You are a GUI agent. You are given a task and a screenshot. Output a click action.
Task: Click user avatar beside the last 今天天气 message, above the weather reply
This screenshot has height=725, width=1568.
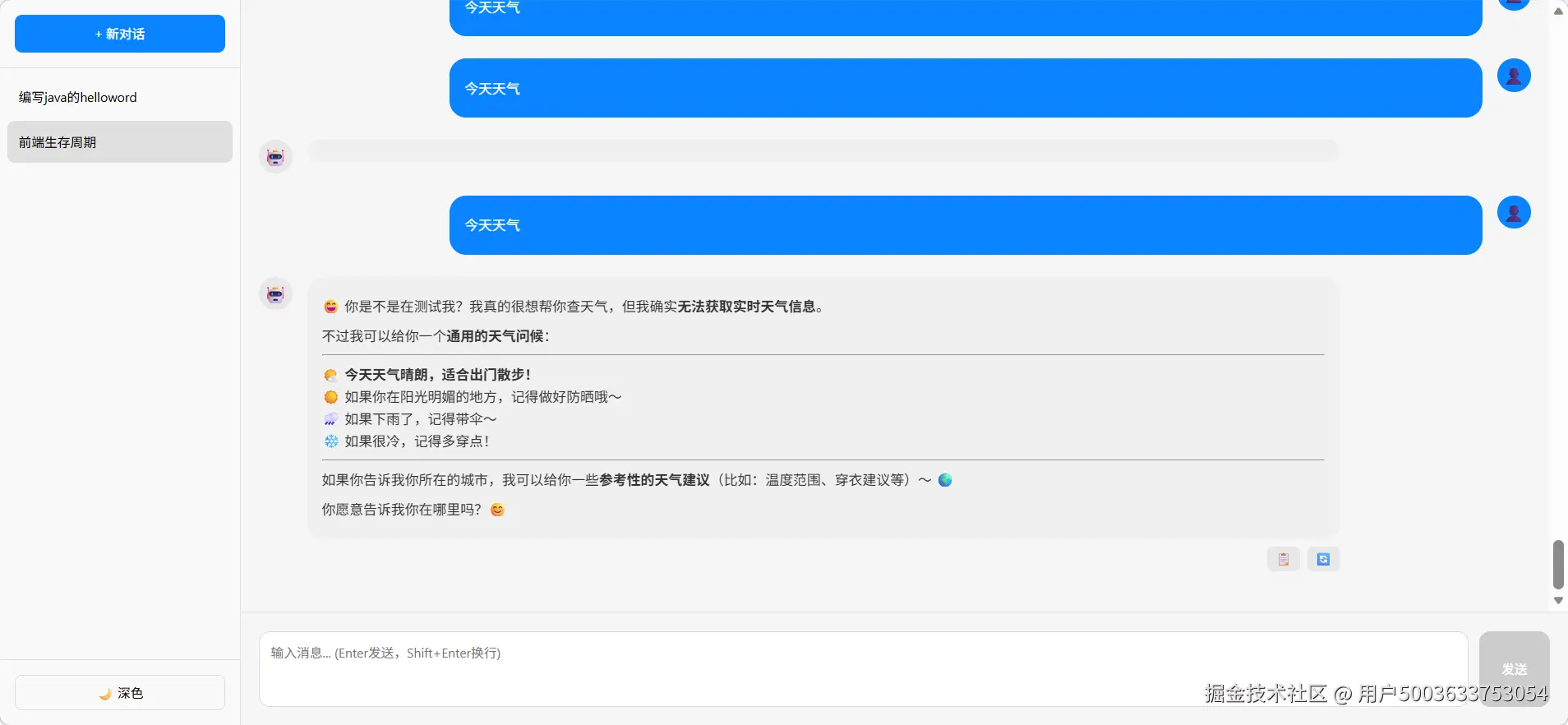tap(1514, 212)
